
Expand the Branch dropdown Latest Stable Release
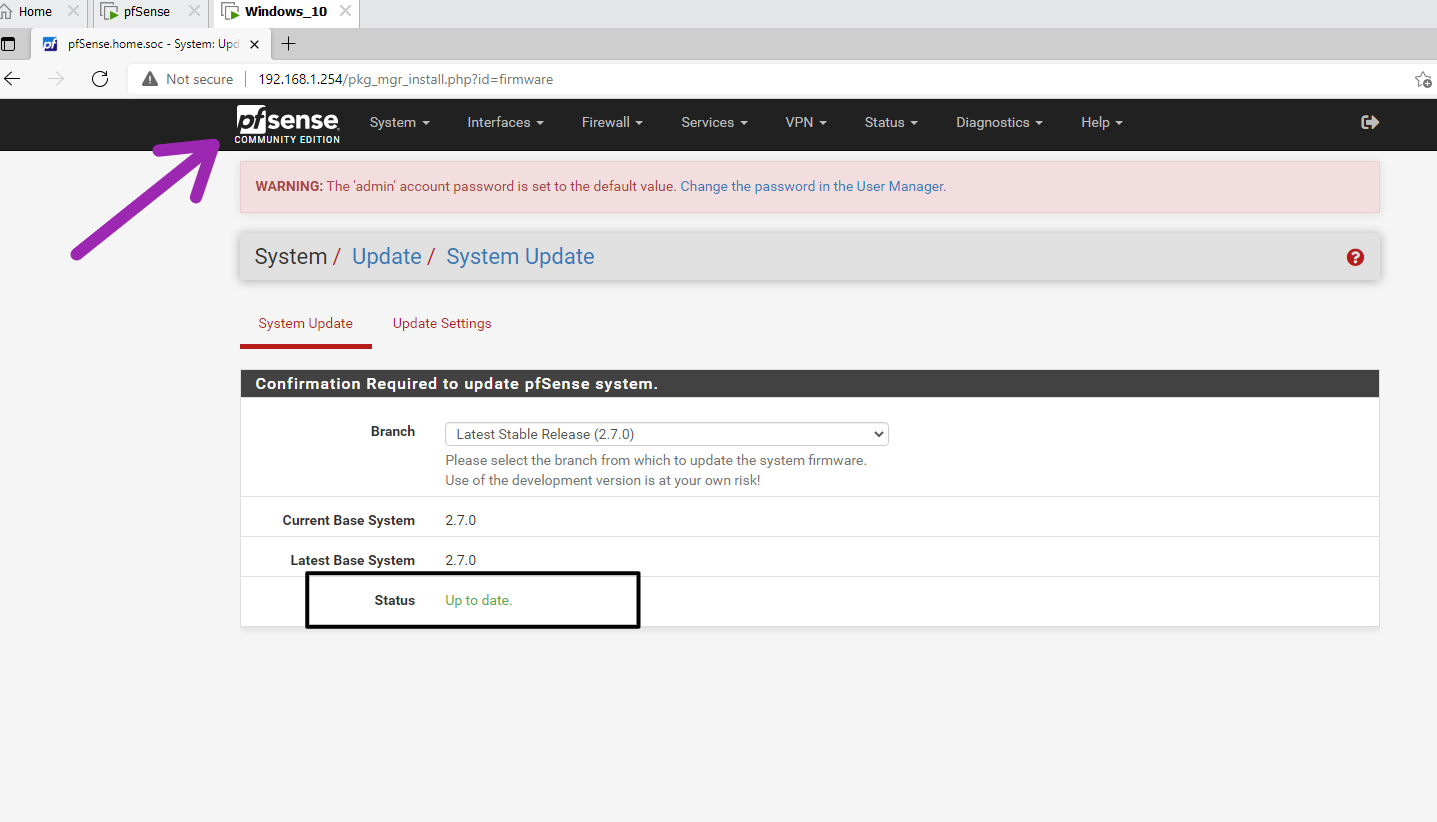[x=667, y=434]
